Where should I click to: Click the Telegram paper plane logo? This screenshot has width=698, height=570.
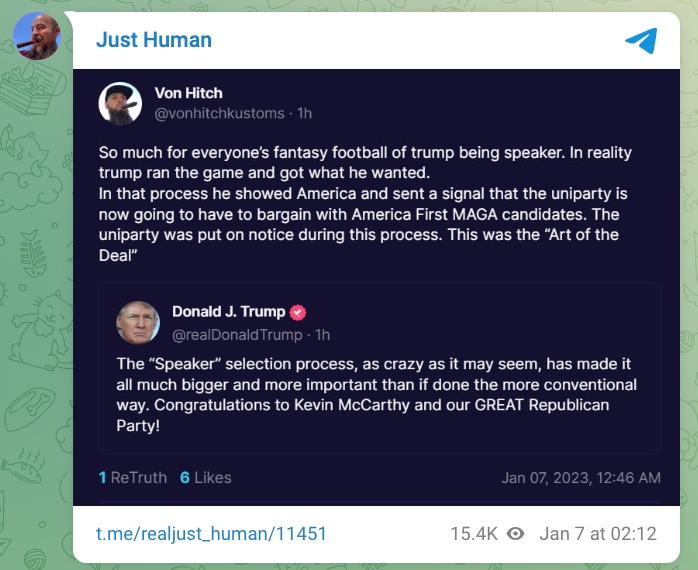coord(640,40)
